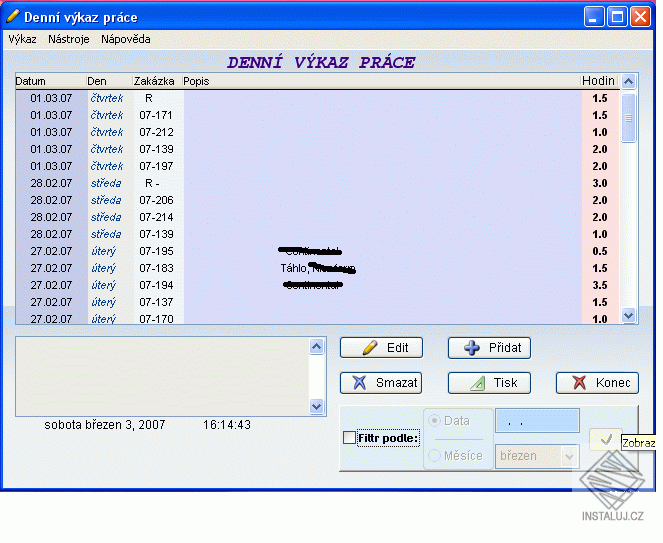Click the blue plus icon on Přidat

click(x=472, y=348)
